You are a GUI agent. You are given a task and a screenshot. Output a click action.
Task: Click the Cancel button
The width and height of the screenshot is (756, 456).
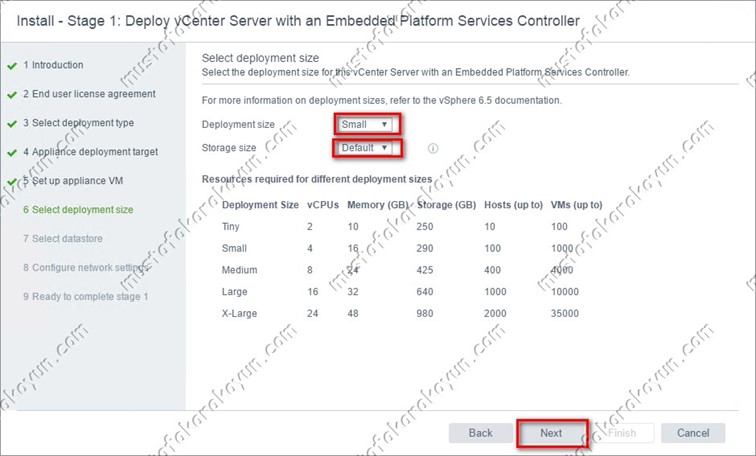click(693, 433)
